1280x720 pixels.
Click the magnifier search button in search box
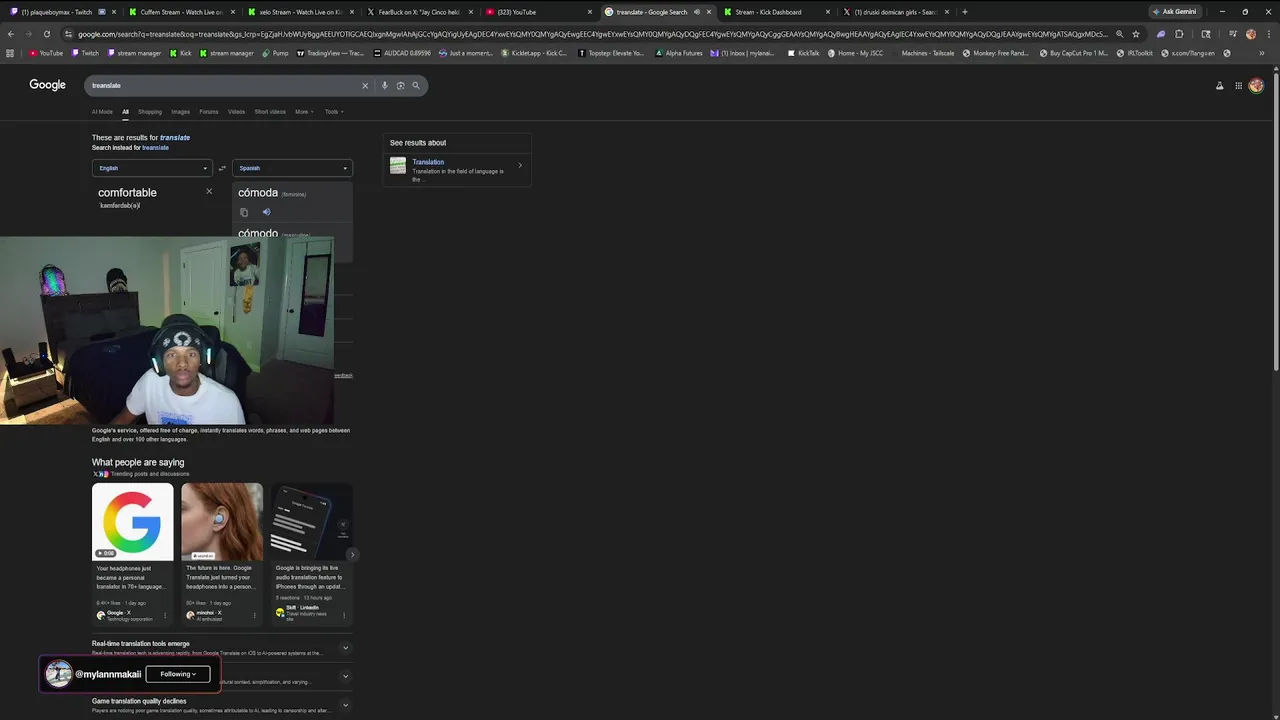[416, 86]
